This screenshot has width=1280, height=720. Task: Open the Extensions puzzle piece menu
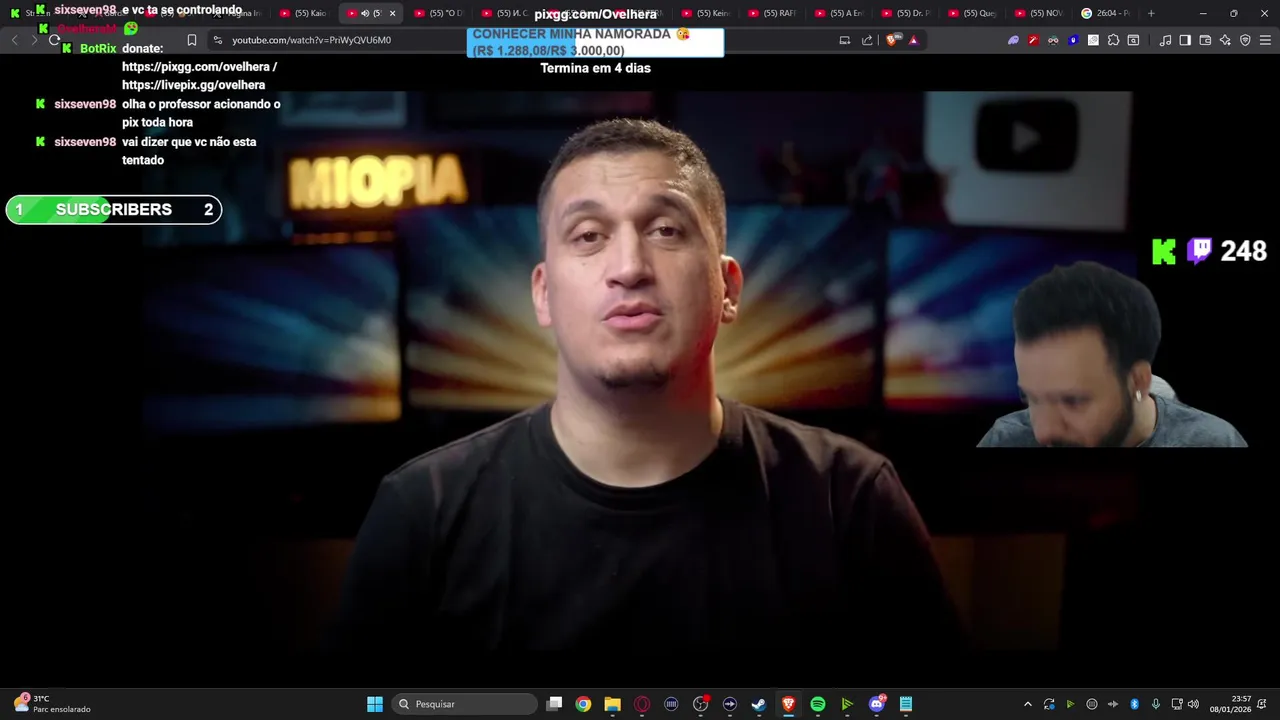coord(1113,40)
